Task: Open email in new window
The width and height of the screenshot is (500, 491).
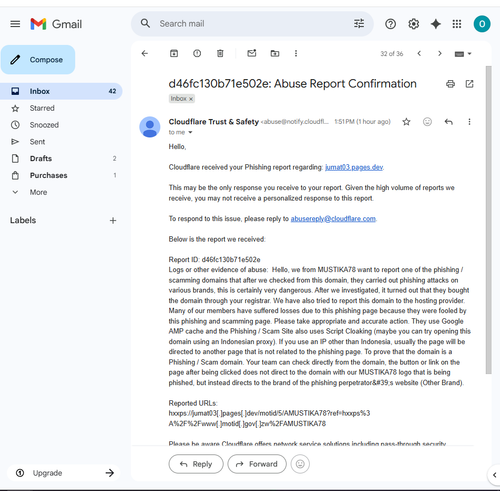Action: (x=469, y=84)
